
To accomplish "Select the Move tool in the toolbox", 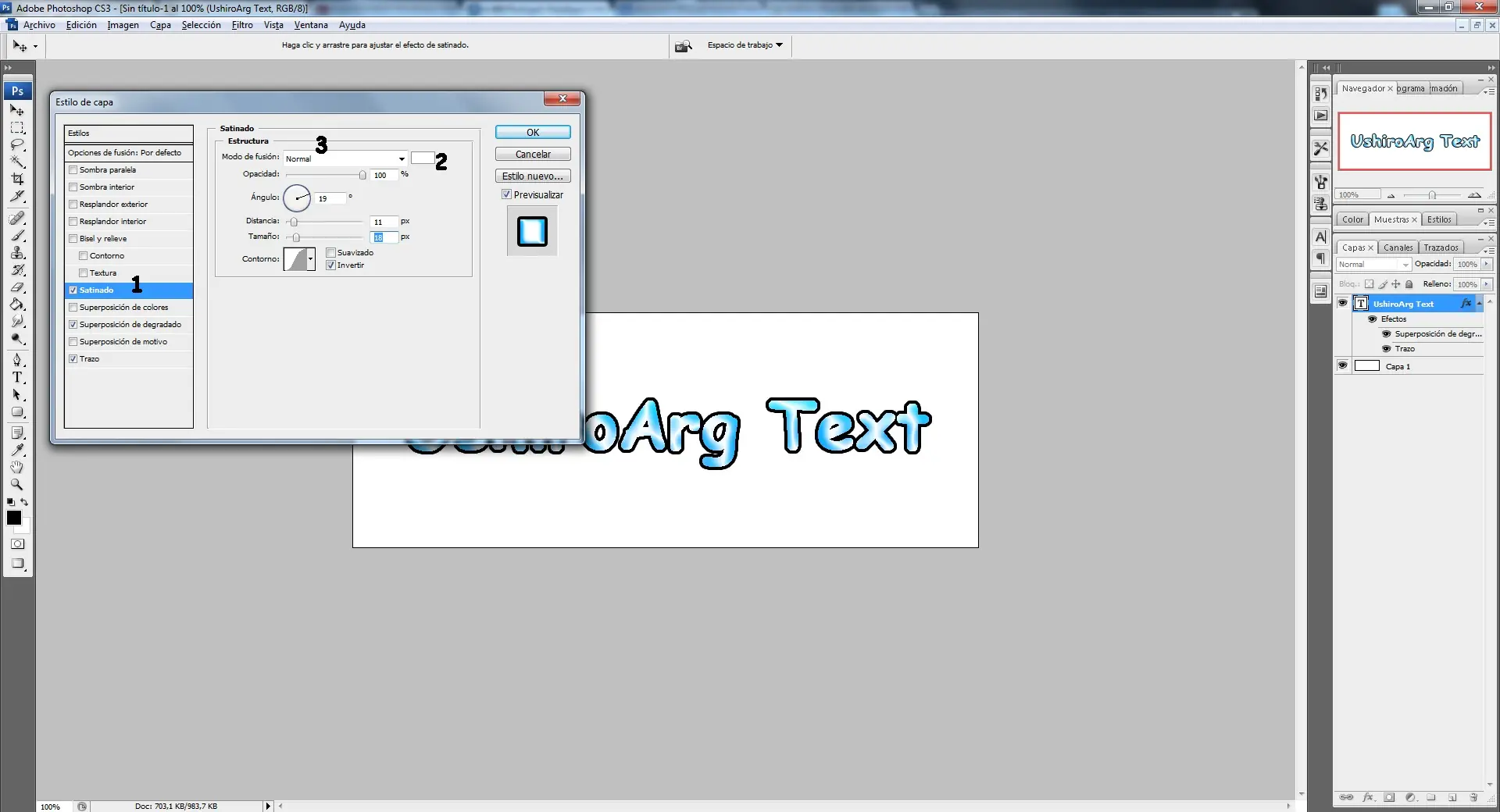I will tap(17, 110).
